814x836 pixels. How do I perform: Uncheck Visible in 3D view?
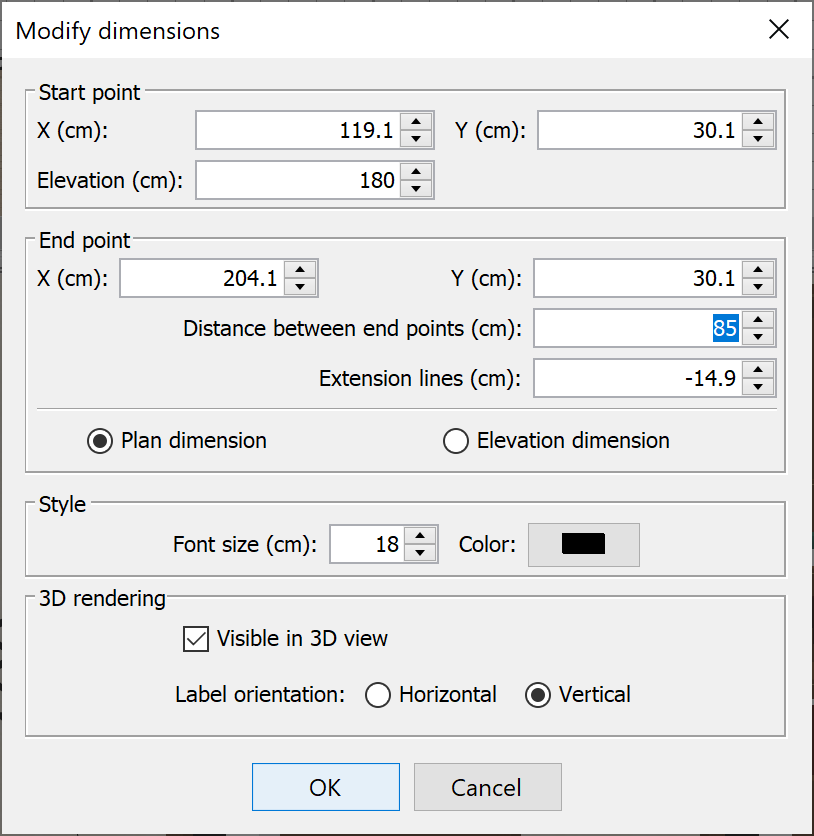(x=195, y=639)
